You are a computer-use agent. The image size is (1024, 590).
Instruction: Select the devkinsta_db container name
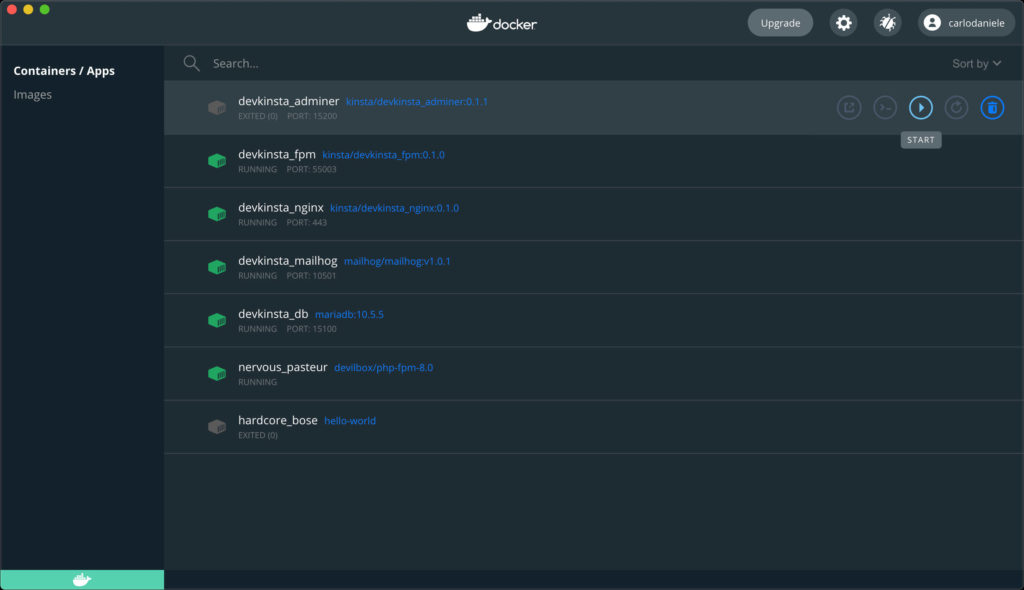point(273,314)
